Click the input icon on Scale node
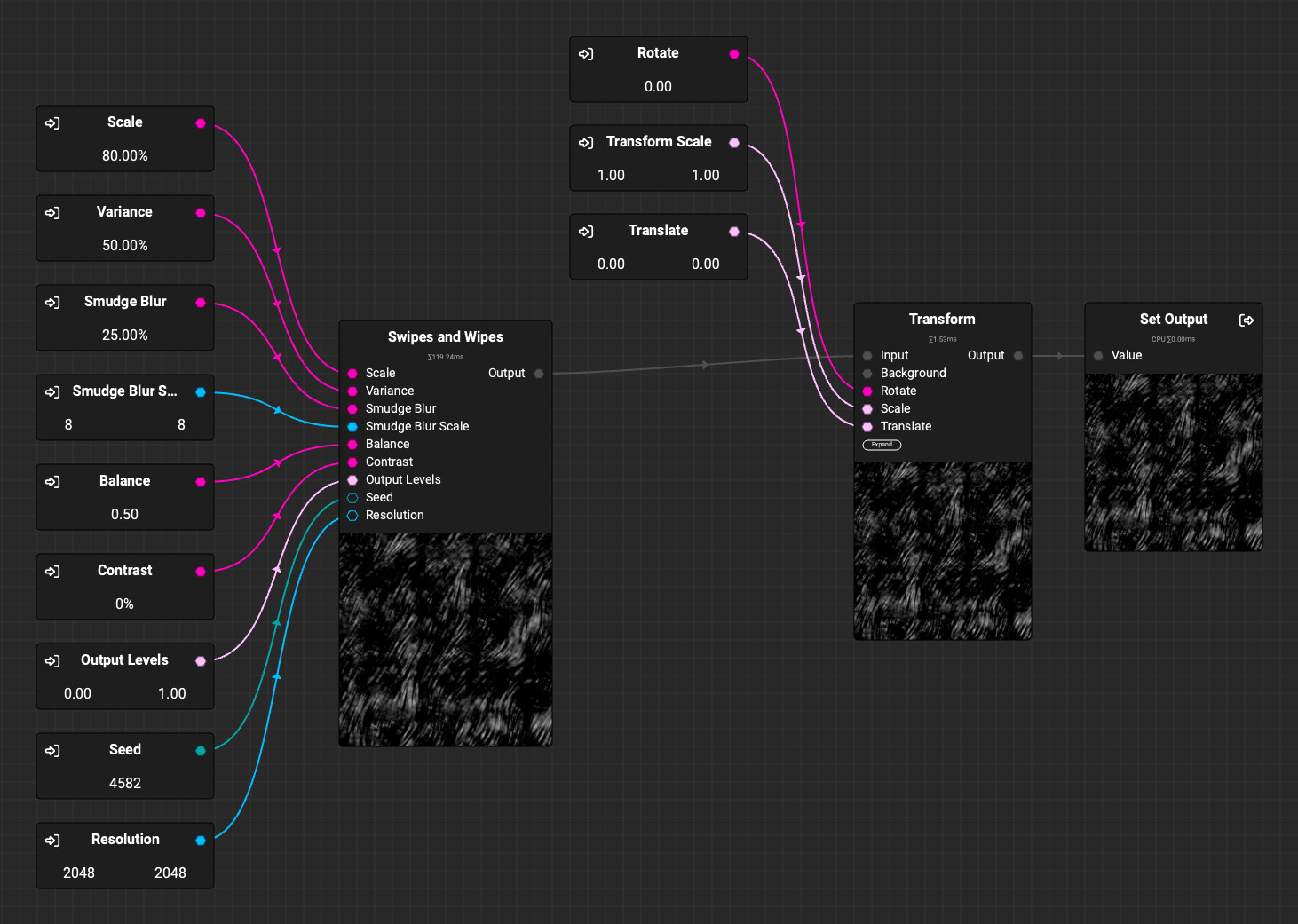The width and height of the screenshot is (1298, 924). coord(52,123)
